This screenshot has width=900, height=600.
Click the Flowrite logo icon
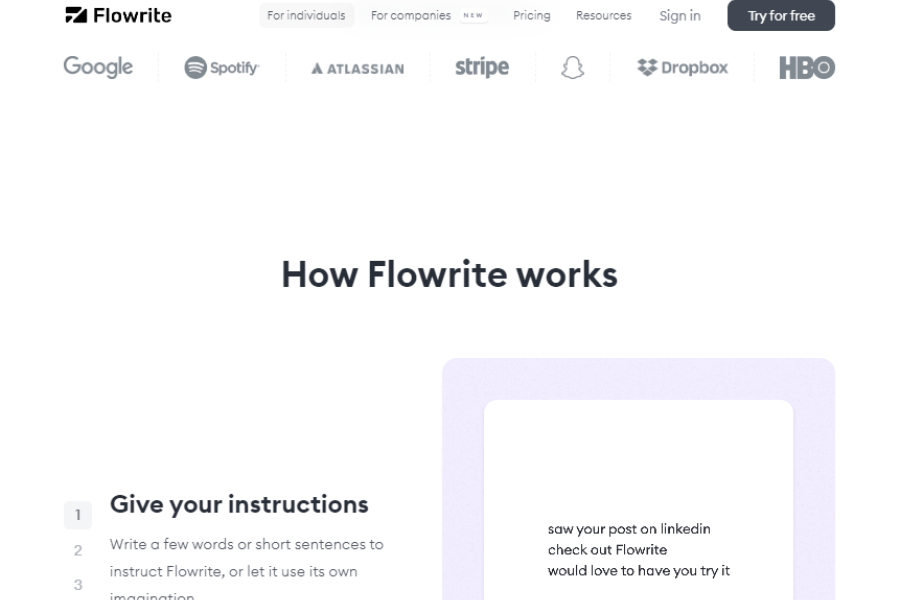click(75, 14)
